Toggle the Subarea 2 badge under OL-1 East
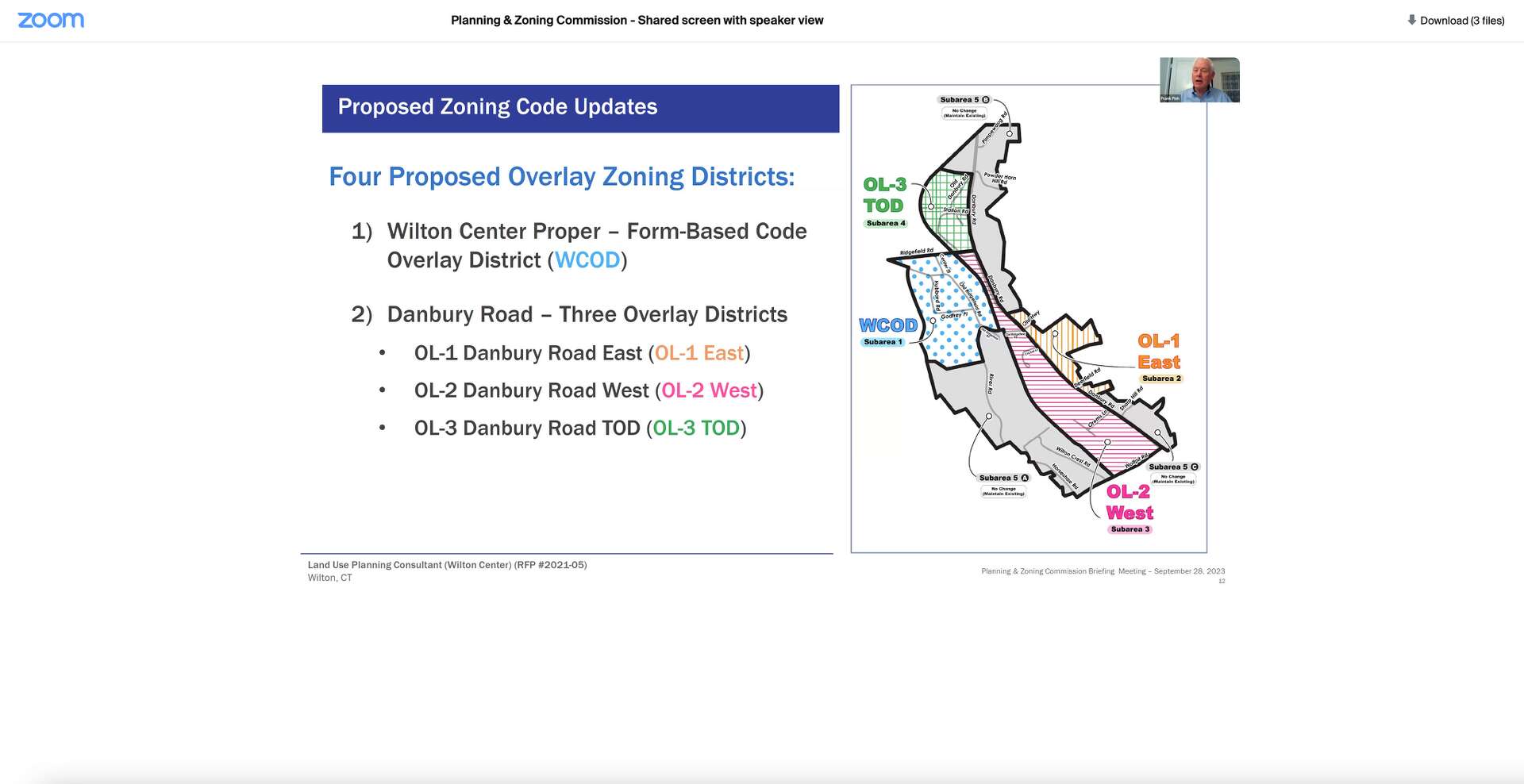 [x=1161, y=379]
